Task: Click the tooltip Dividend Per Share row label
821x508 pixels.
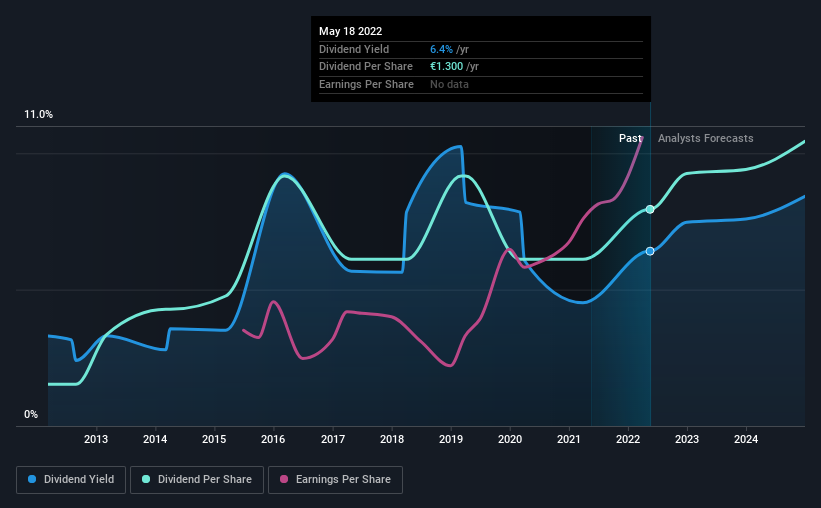Action: click(x=365, y=67)
